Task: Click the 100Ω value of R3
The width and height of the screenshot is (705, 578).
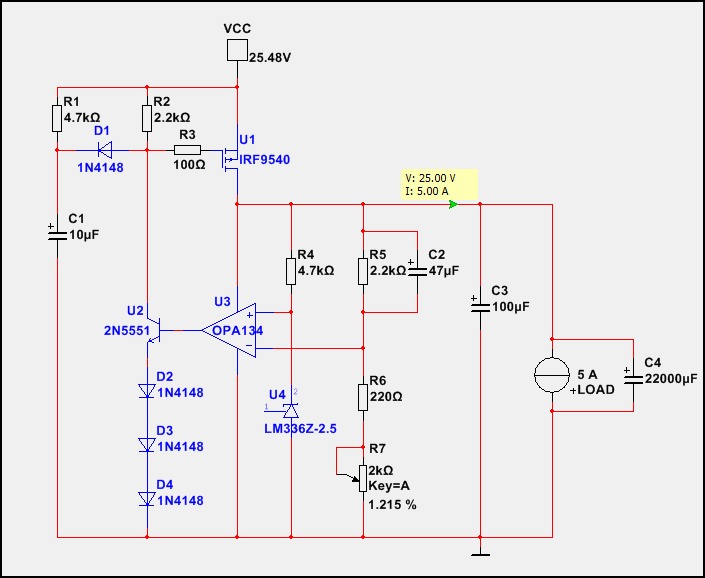Action: [189, 165]
